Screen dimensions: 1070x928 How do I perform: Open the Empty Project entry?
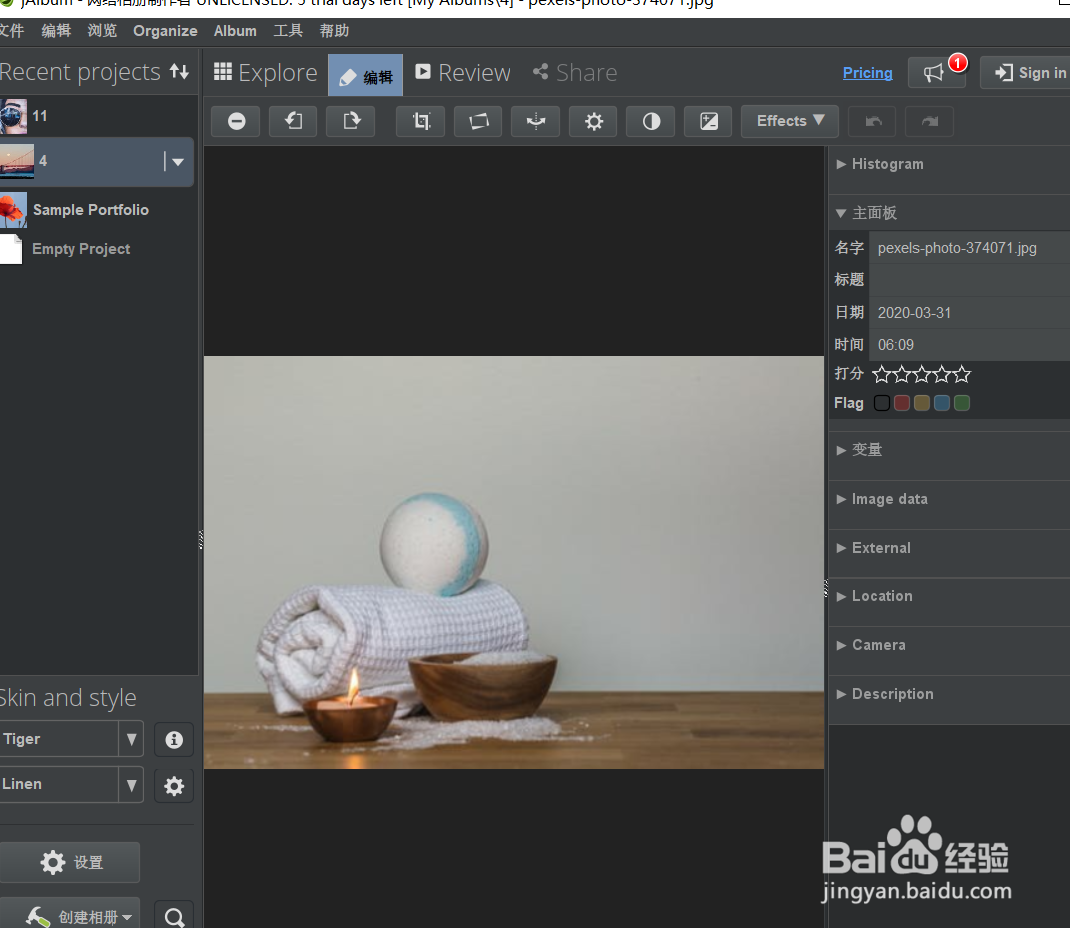tap(81, 249)
